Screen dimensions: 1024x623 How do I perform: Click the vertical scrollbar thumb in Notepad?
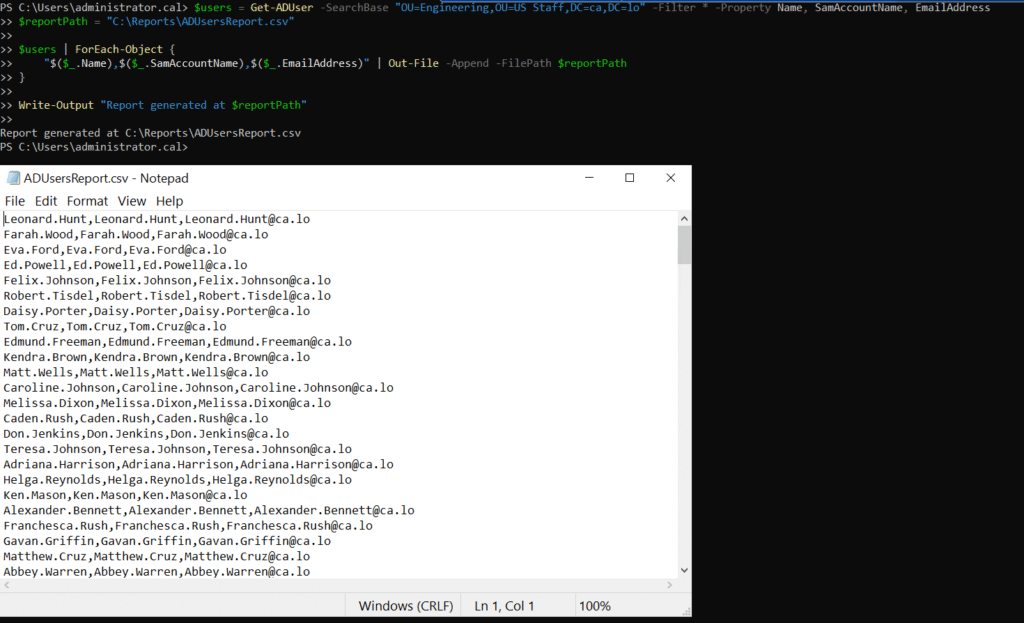click(684, 245)
